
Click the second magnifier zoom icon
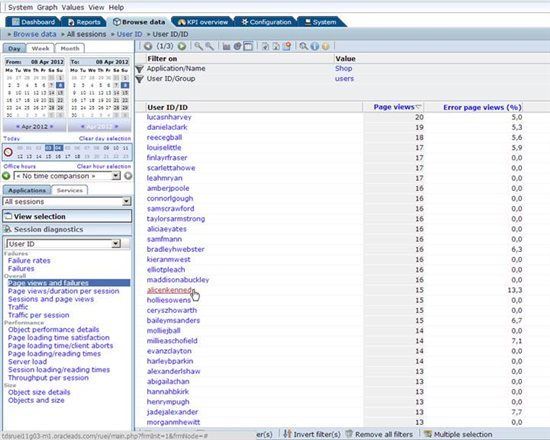tap(209, 46)
